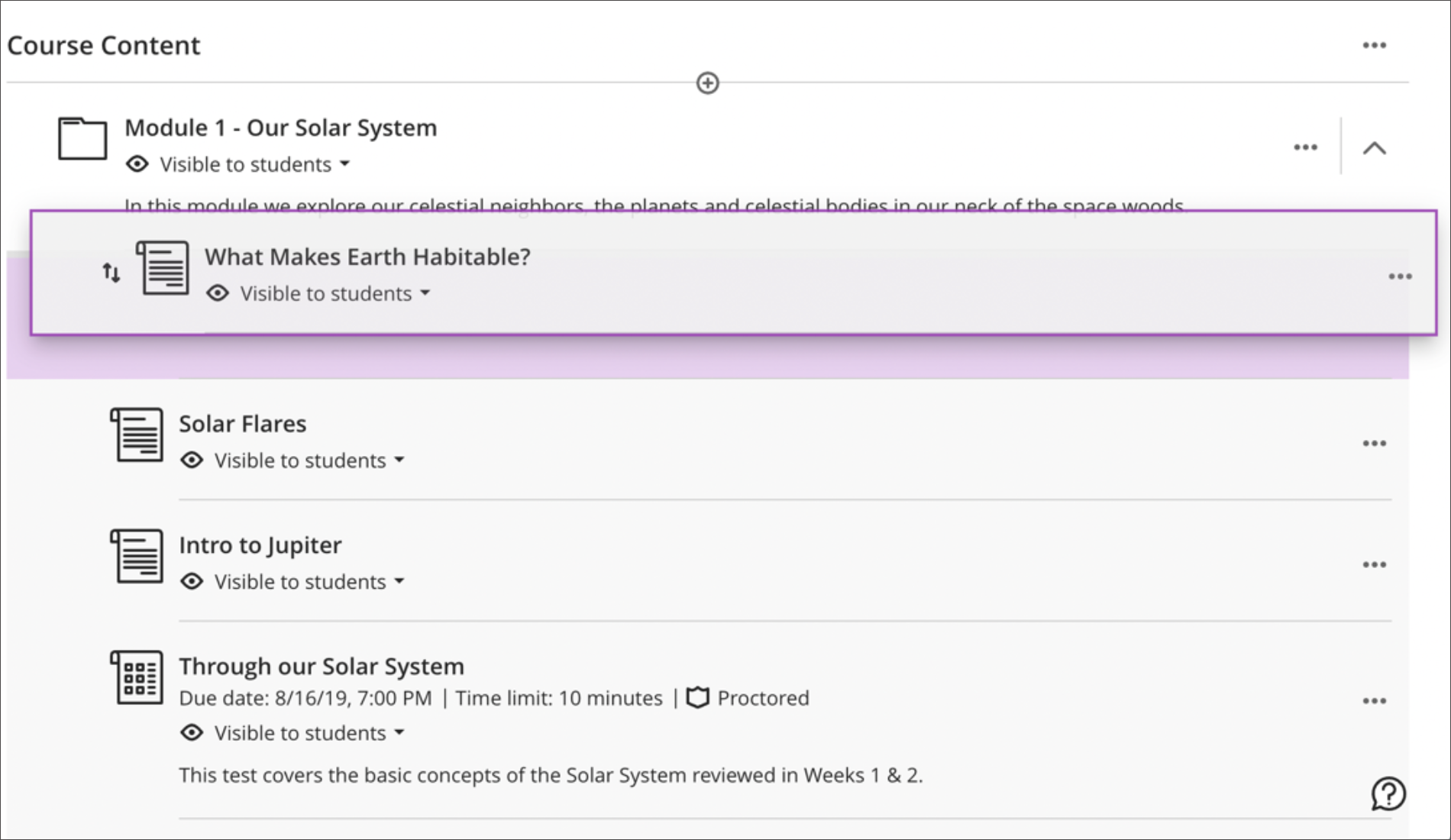Open the Course Content more options menu

(x=1374, y=46)
